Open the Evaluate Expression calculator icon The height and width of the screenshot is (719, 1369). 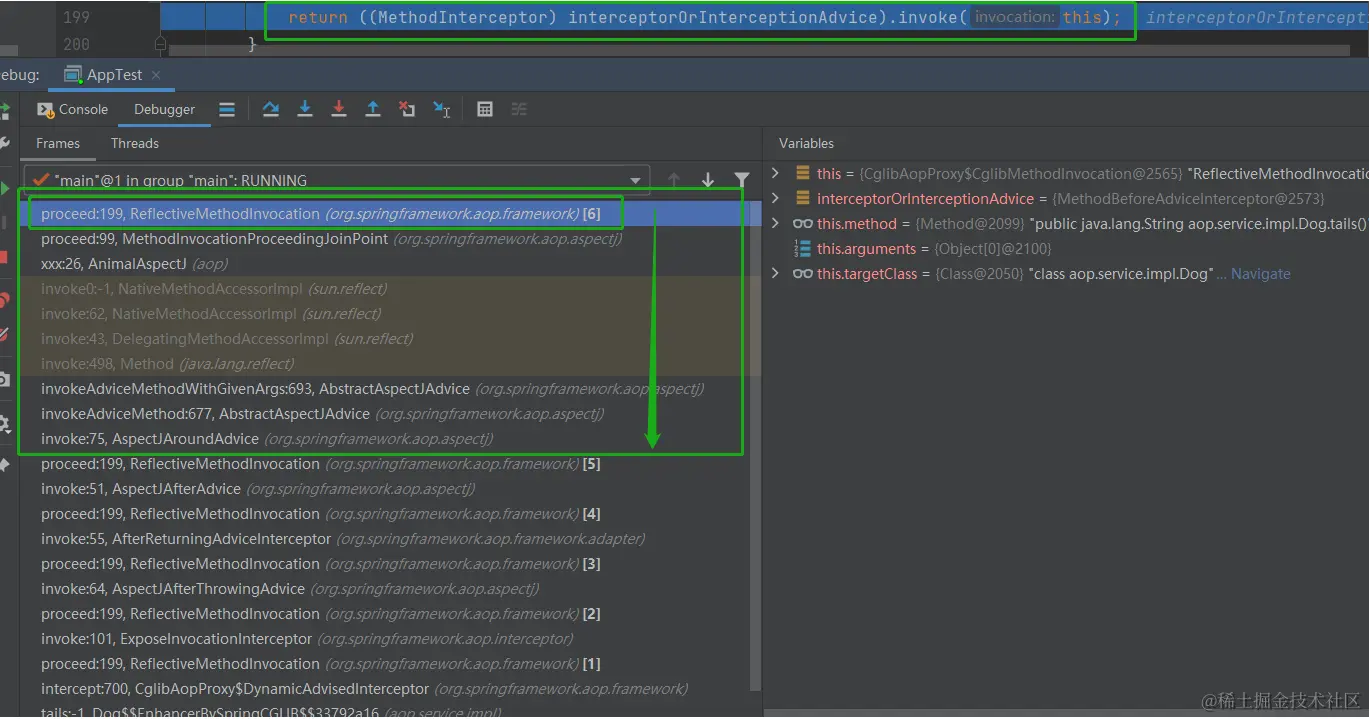(485, 109)
